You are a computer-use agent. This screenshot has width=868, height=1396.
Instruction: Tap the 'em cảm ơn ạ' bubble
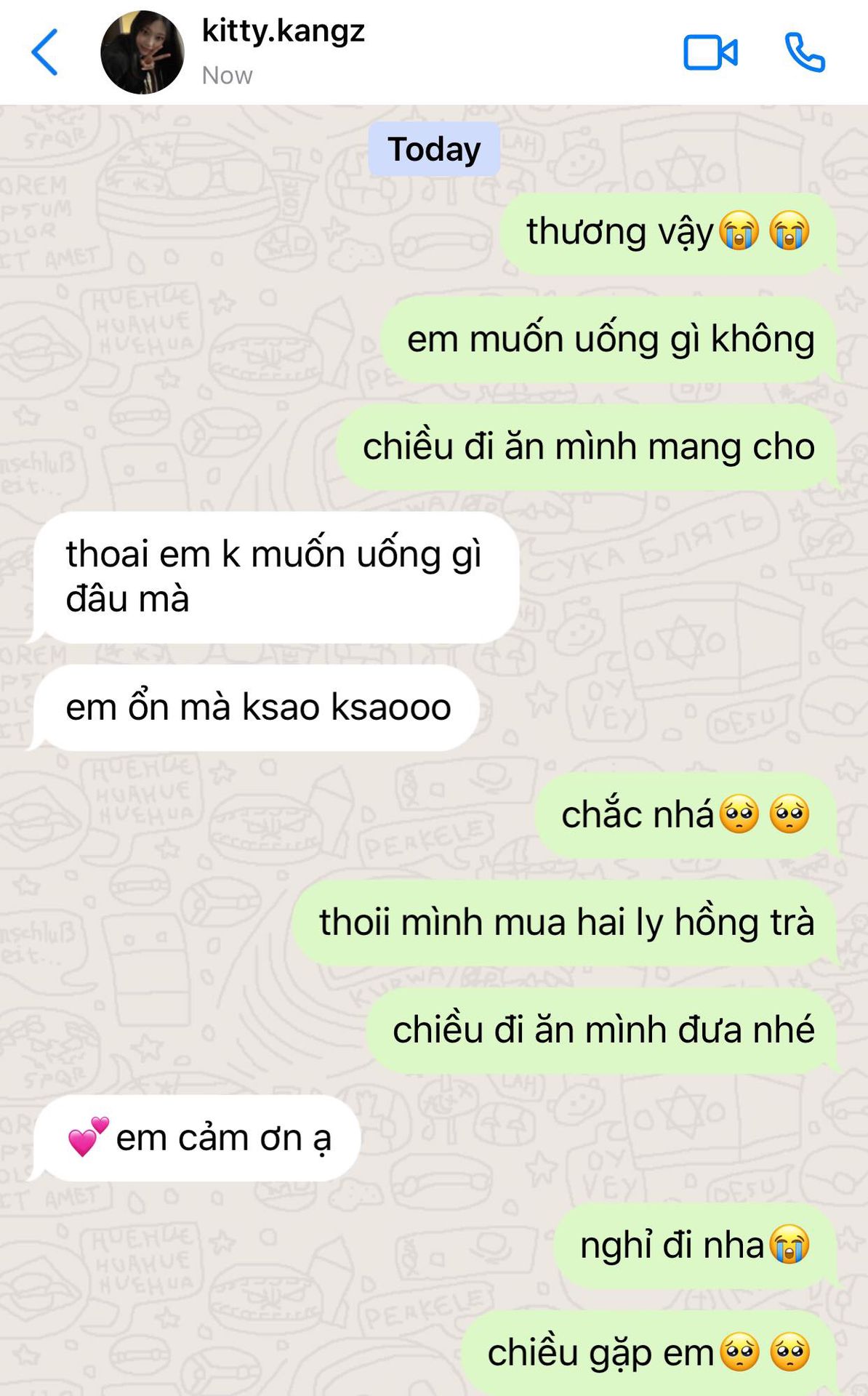click(196, 1138)
